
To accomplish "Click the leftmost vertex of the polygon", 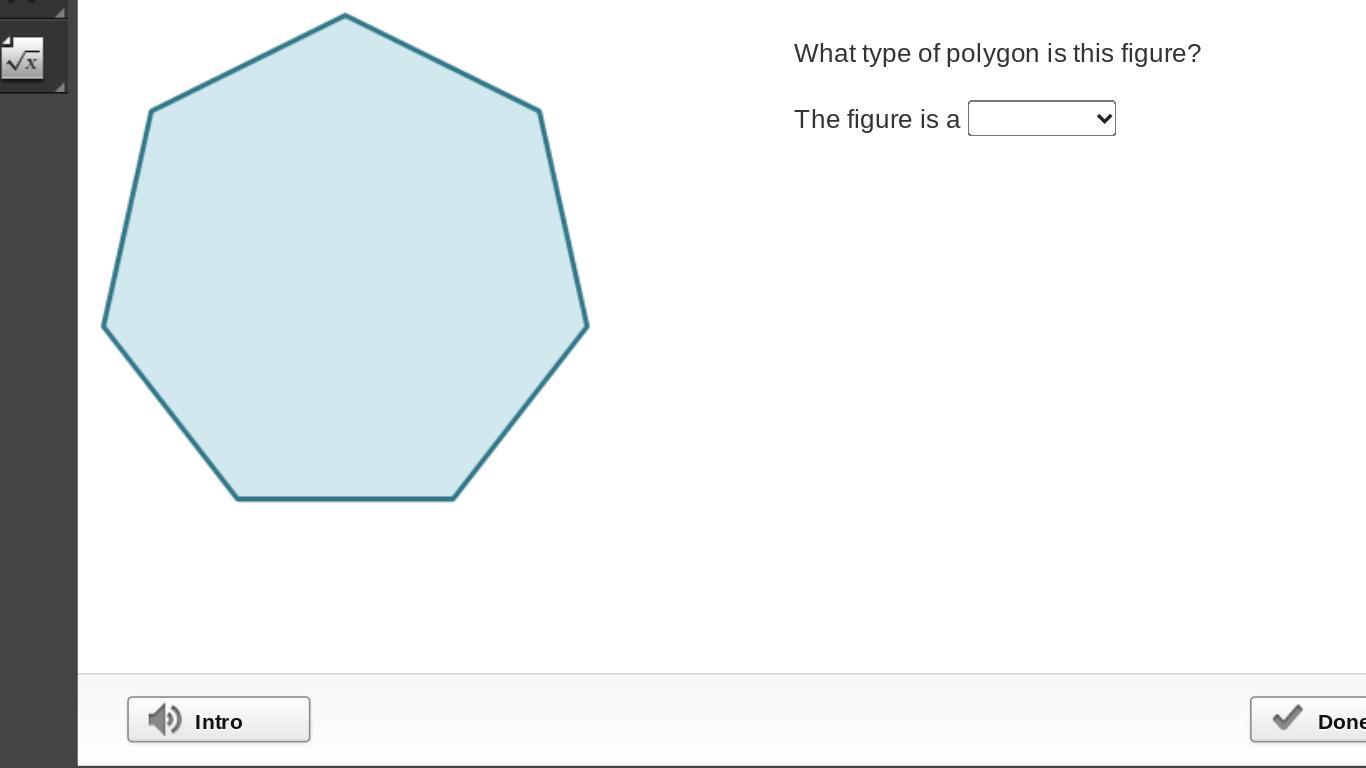I will (104, 325).
